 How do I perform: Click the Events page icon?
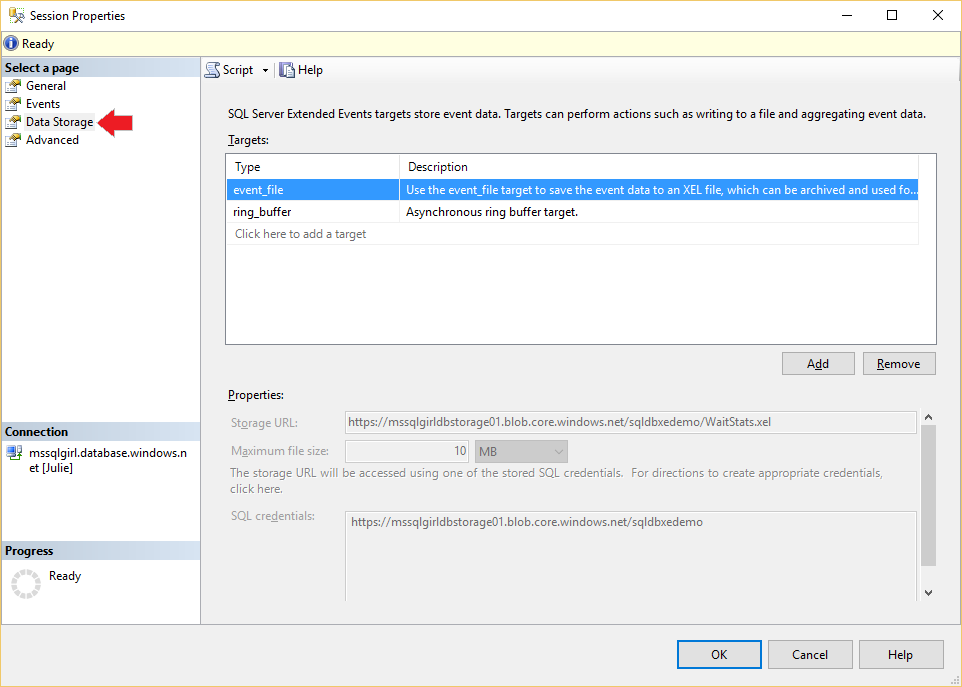(13, 104)
